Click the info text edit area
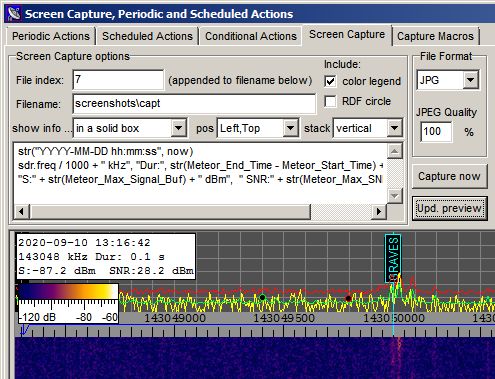495x379 pixels. pyautogui.click(x=200, y=173)
